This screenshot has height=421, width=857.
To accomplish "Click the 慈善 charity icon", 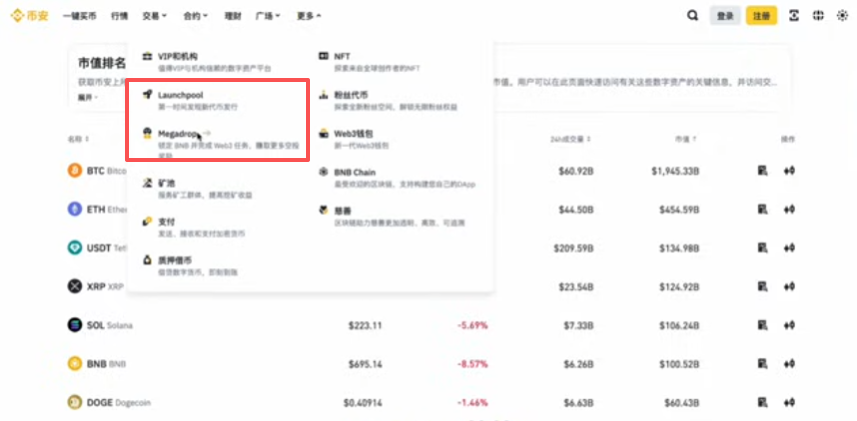I will tap(324, 210).
